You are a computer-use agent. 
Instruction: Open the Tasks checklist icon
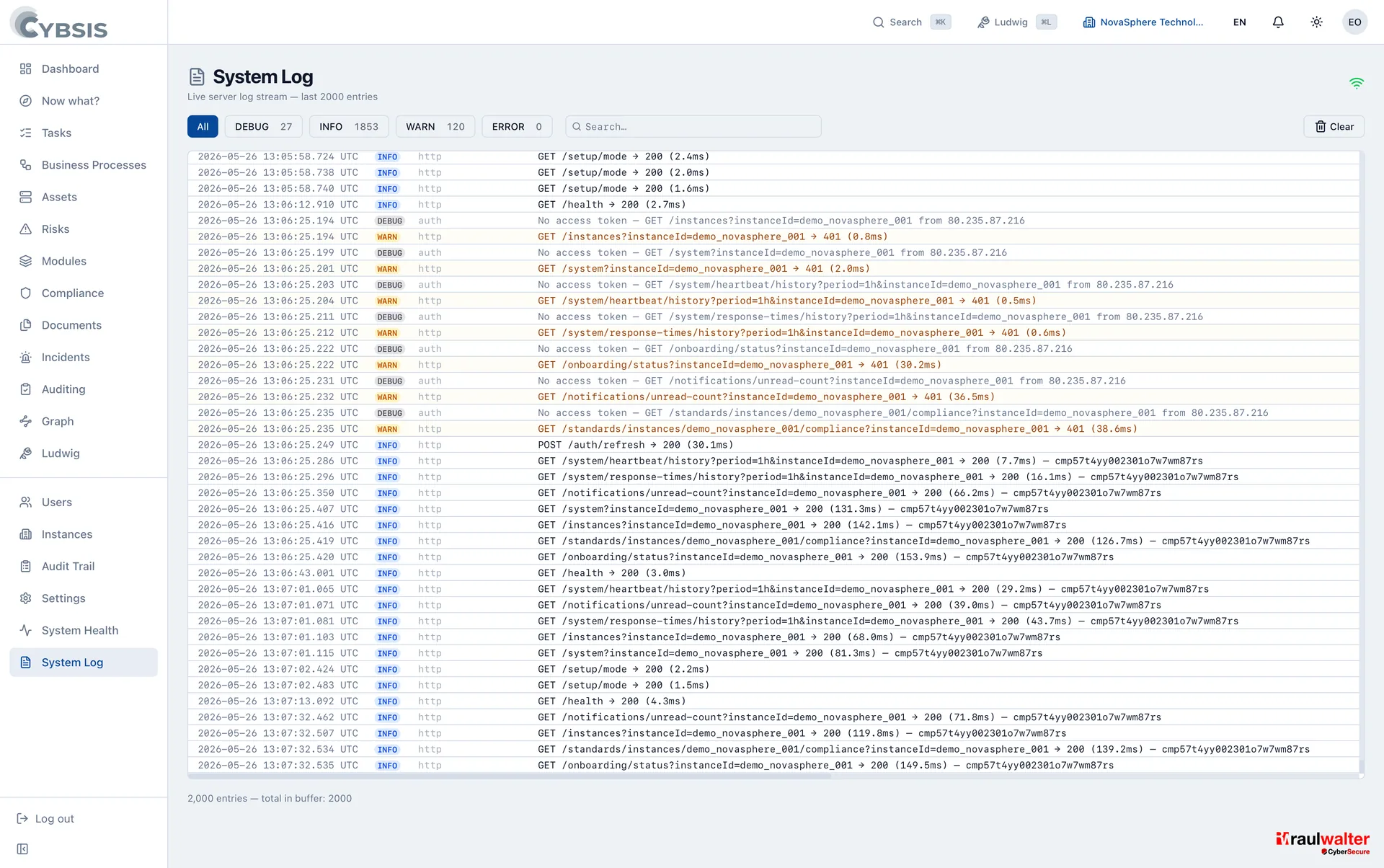pos(26,133)
